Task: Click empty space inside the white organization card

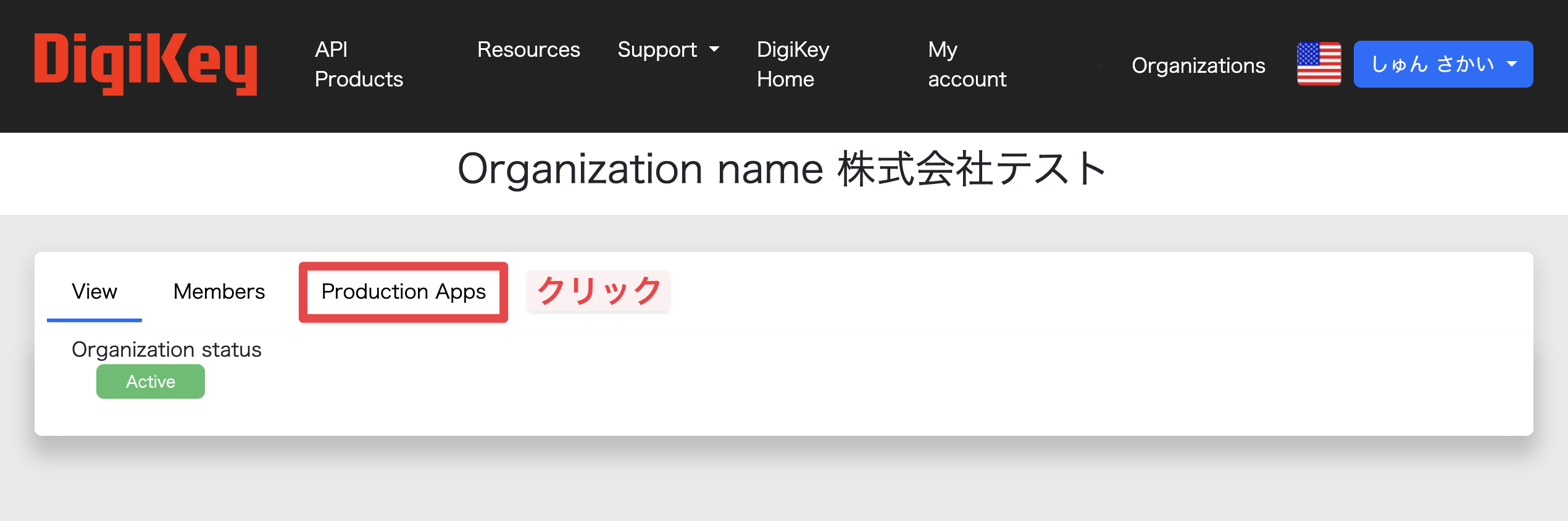Action: (926, 370)
